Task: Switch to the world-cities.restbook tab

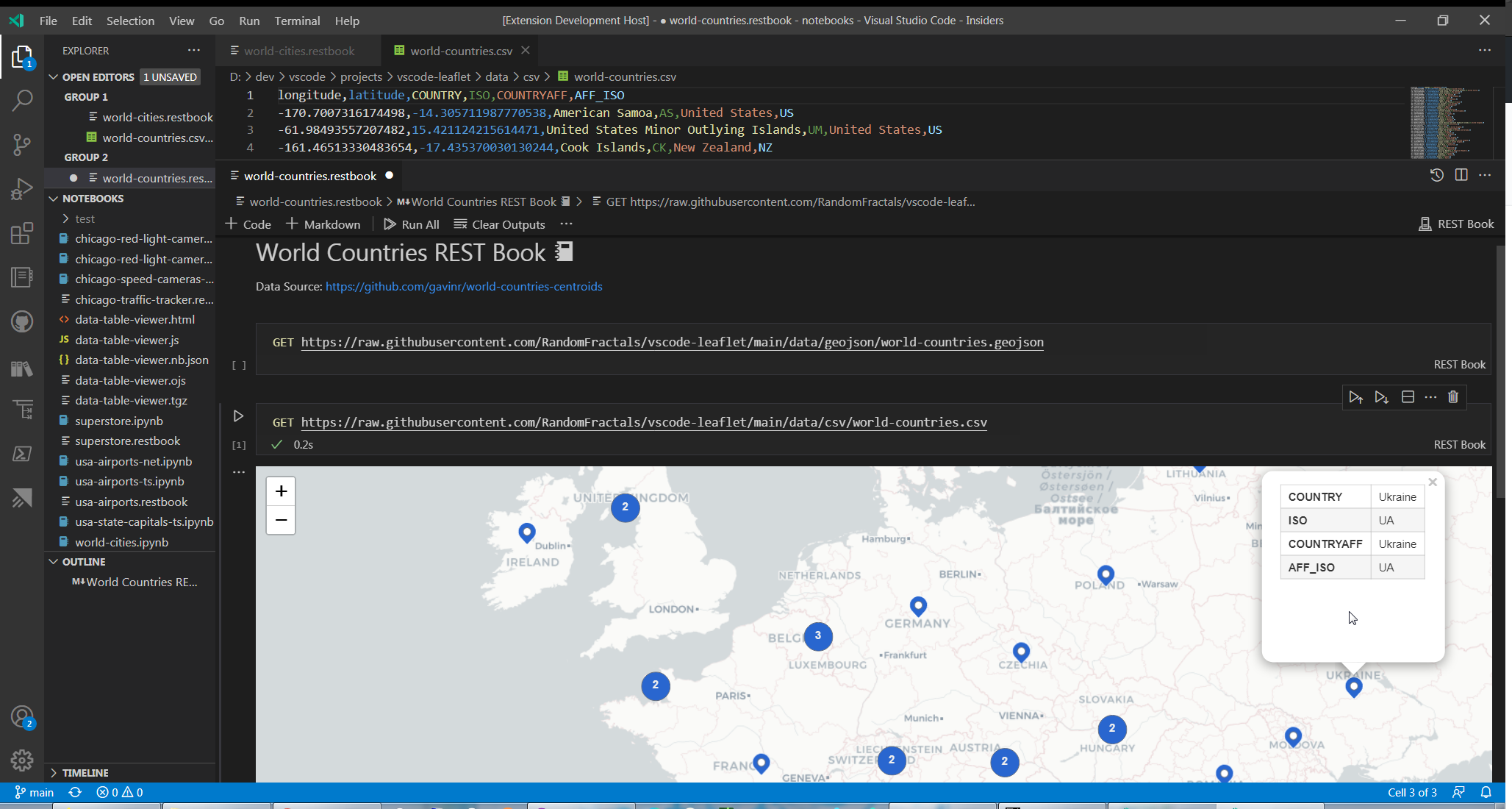Action: [298, 51]
